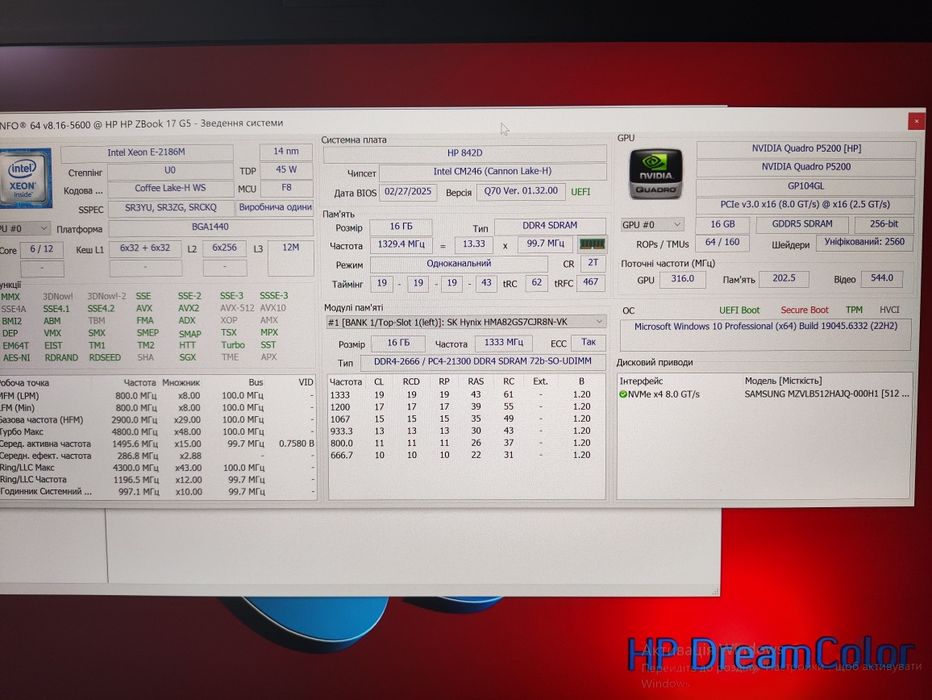Click the NVIDIA Quadro logo
The height and width of the screenshot is (700, 932).
pos(656,174)
